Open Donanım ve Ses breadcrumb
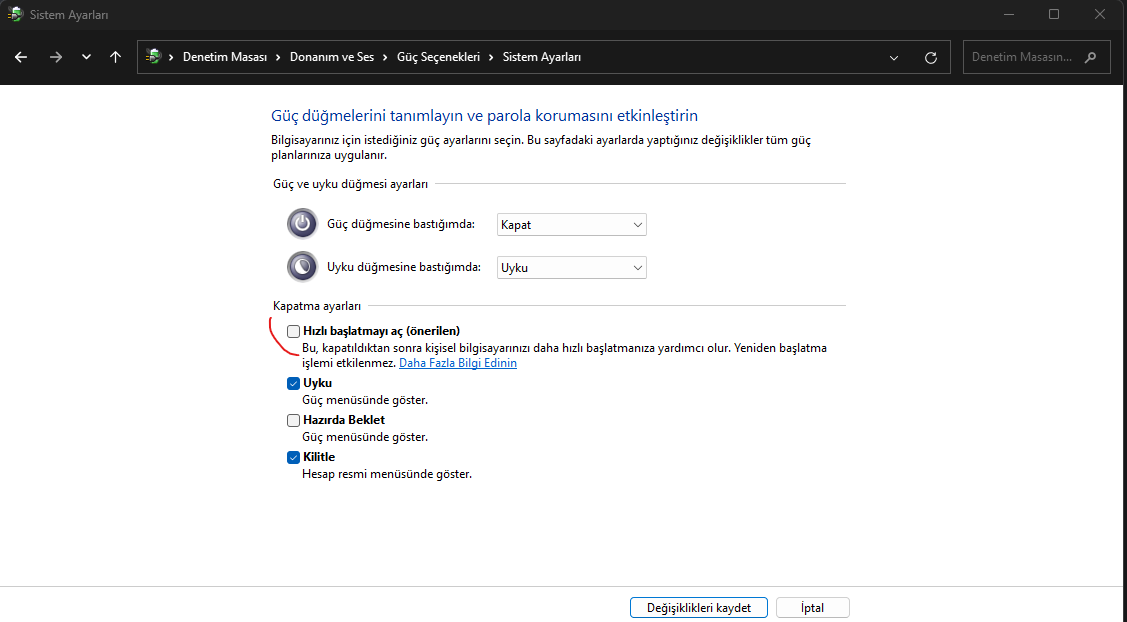Screen dimensions: 1127x622 point(332,57)
